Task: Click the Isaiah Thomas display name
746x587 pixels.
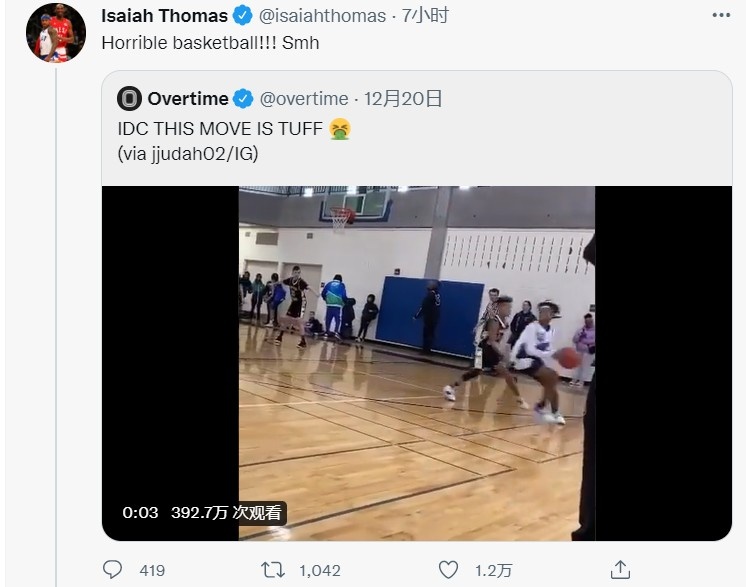Action: 164,16
